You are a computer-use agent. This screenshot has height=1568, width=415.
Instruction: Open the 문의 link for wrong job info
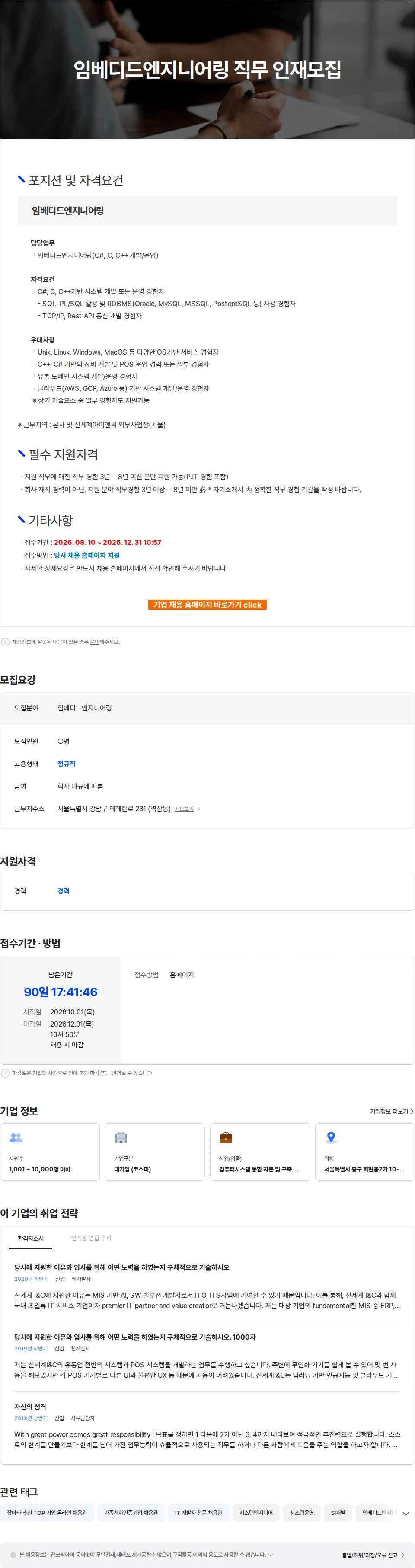coord(94,642)
